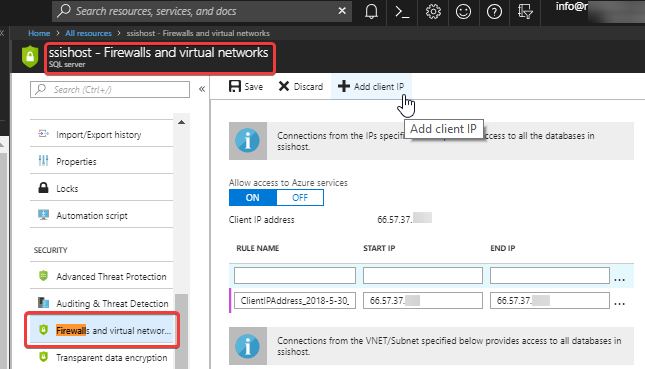Viewport: 645px width, 369px height.
Task: Launch Cloud Shell from top bar
Action: pos(402,12)
